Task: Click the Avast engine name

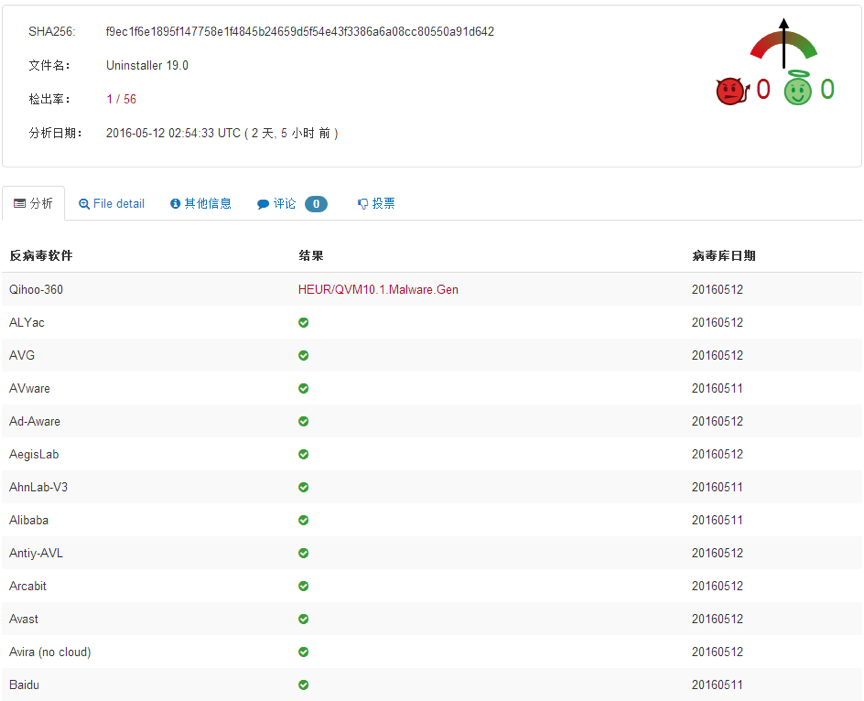Action: (x=24, y=619)
